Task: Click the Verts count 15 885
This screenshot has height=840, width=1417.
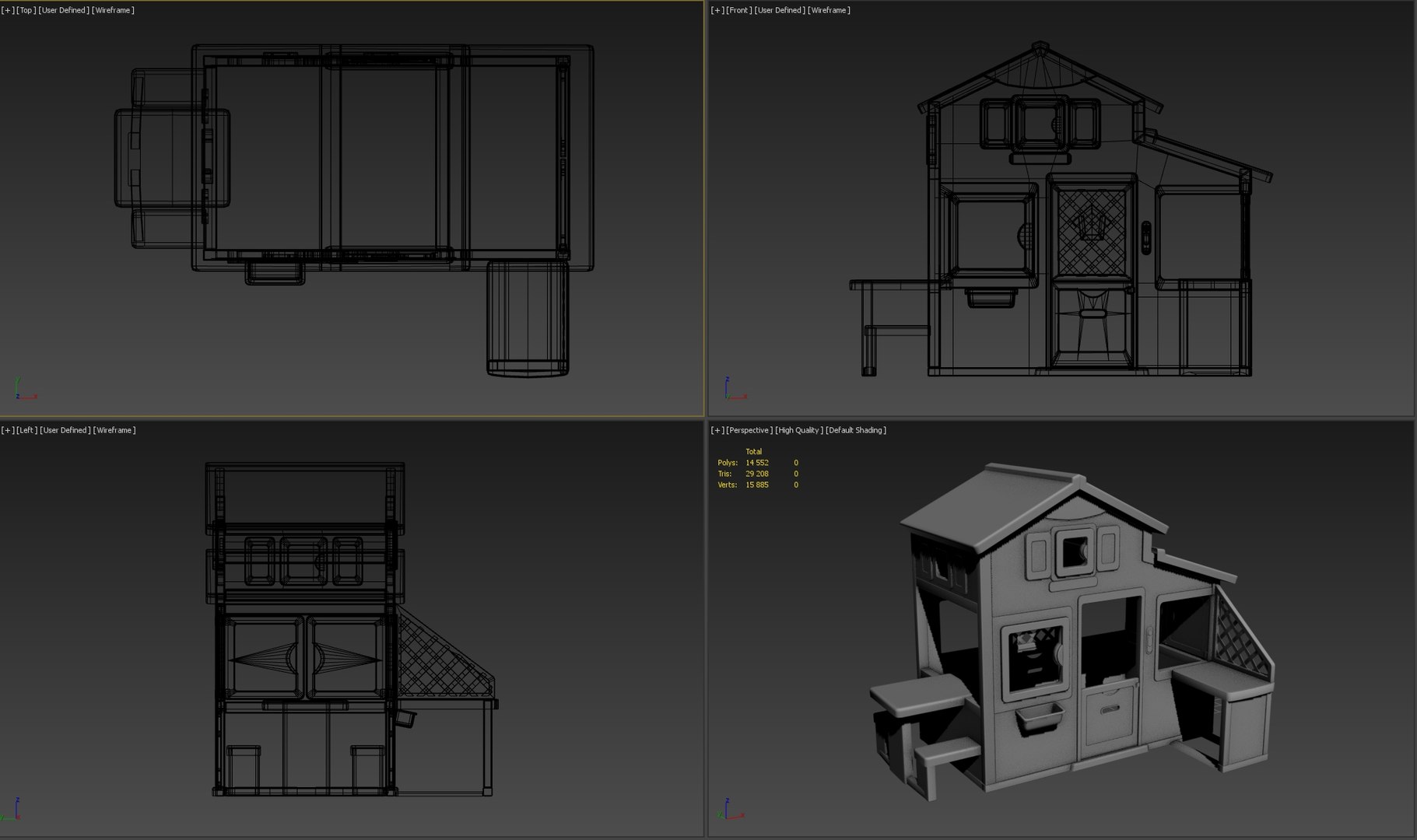Action: pos(757,485)
